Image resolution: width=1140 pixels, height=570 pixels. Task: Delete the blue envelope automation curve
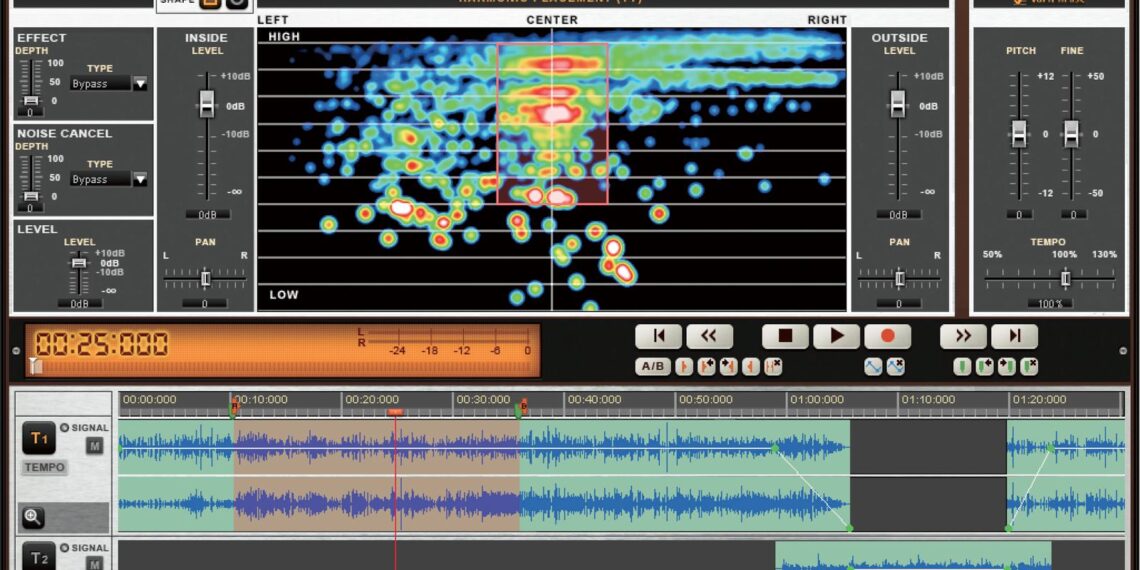[x=896, y=366]
